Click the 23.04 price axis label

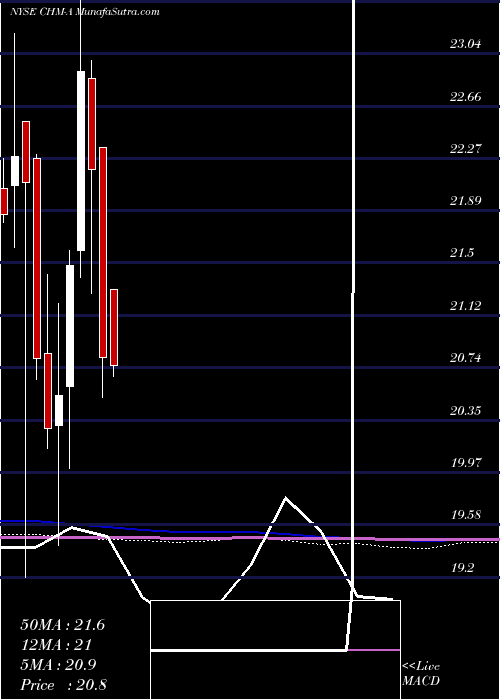point(466,44)
